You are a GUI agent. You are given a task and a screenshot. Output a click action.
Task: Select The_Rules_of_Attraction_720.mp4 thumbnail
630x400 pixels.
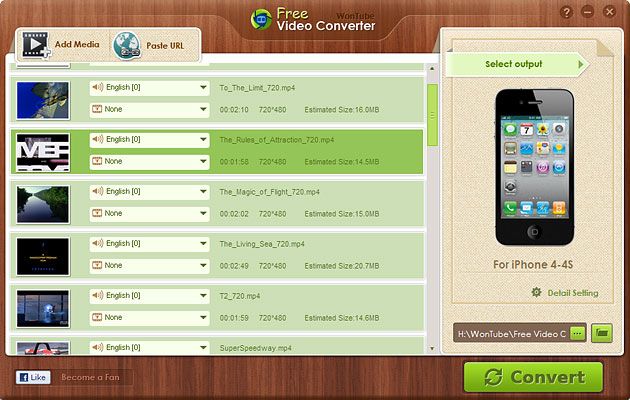[x=42, y=150]
